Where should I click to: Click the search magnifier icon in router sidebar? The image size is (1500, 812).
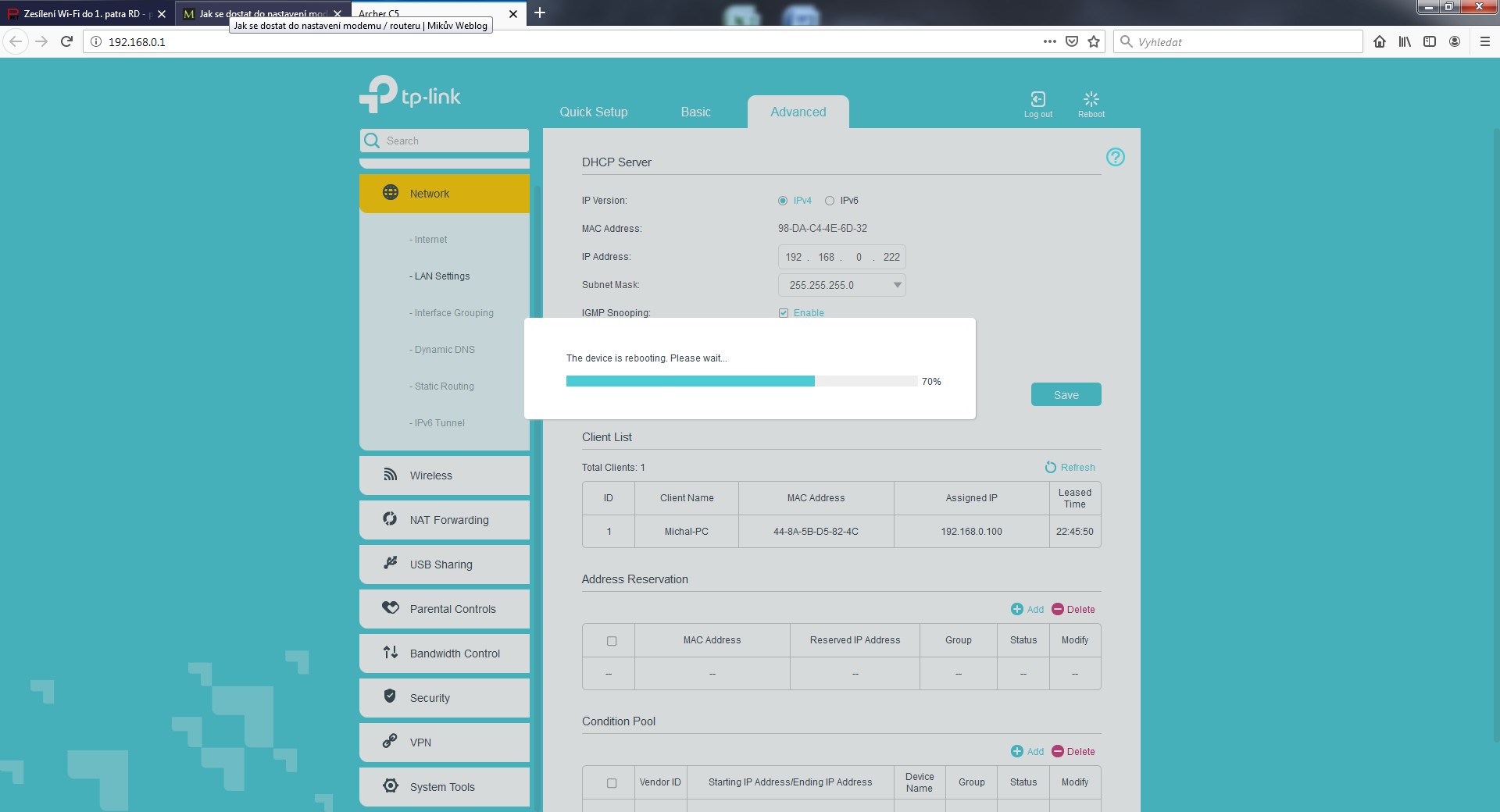click(x=373, y=141)
